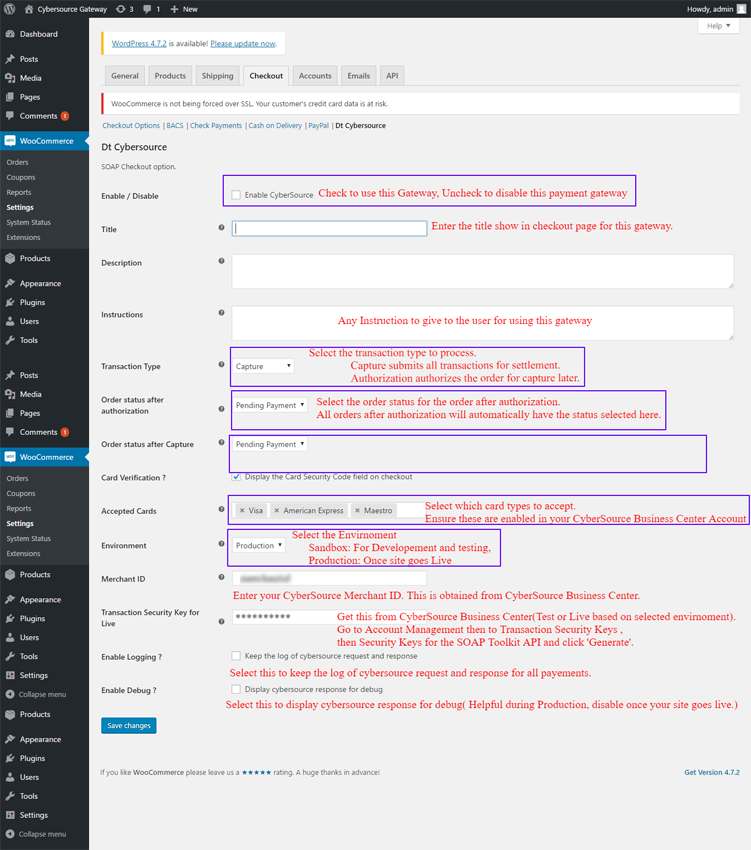Click the help tip icon for Transaction Type

pos(221,365)
